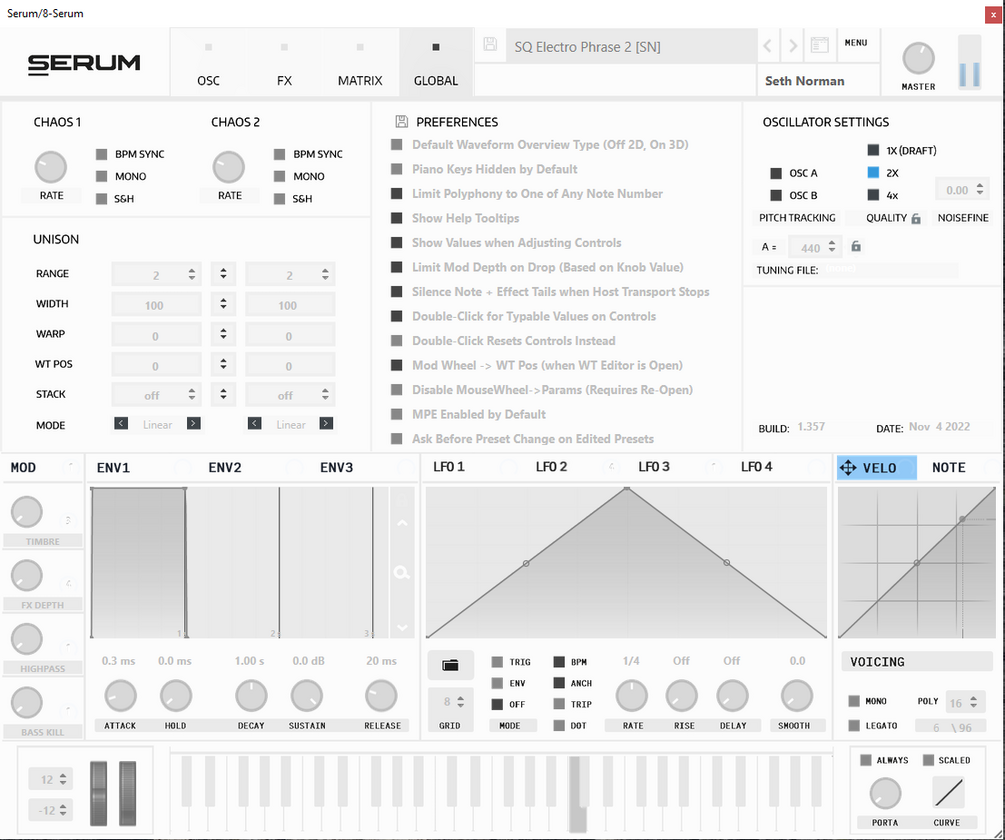Toggle Piano Keys Hidden by Default
The height and width of the screenshot is (840, 1005).
click(397, 169)
